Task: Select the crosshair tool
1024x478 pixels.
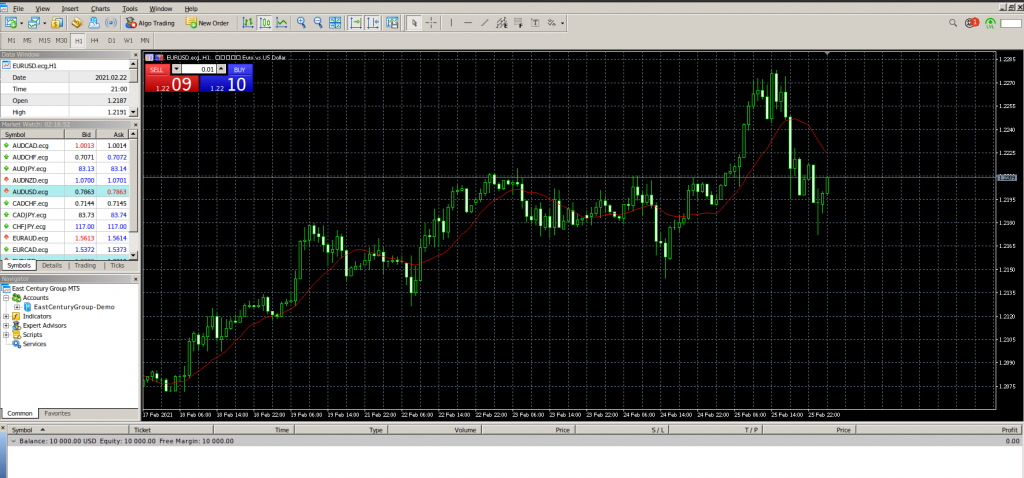Action: (432, 23)
